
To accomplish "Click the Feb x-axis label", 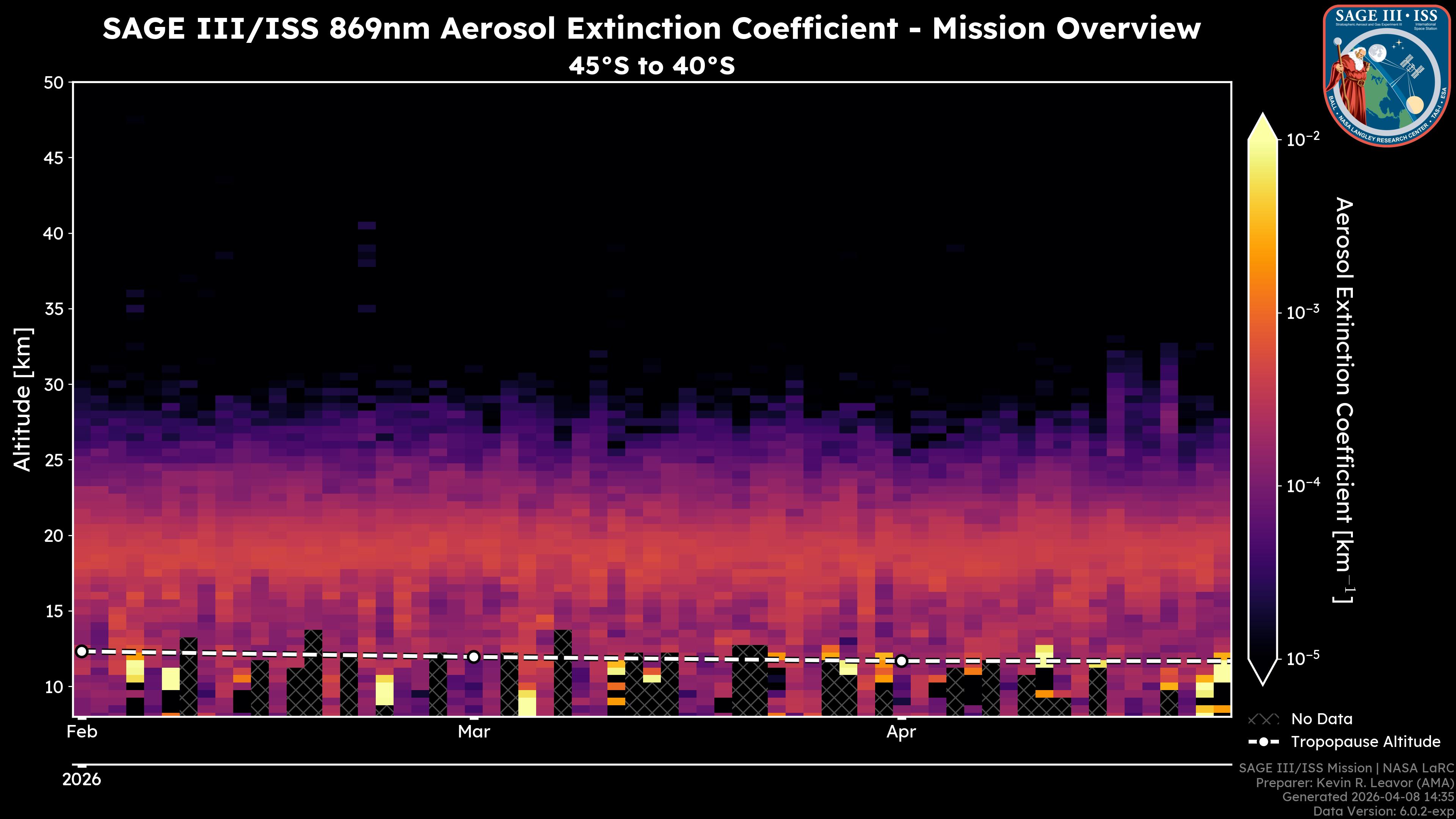I will click(82, 732).
